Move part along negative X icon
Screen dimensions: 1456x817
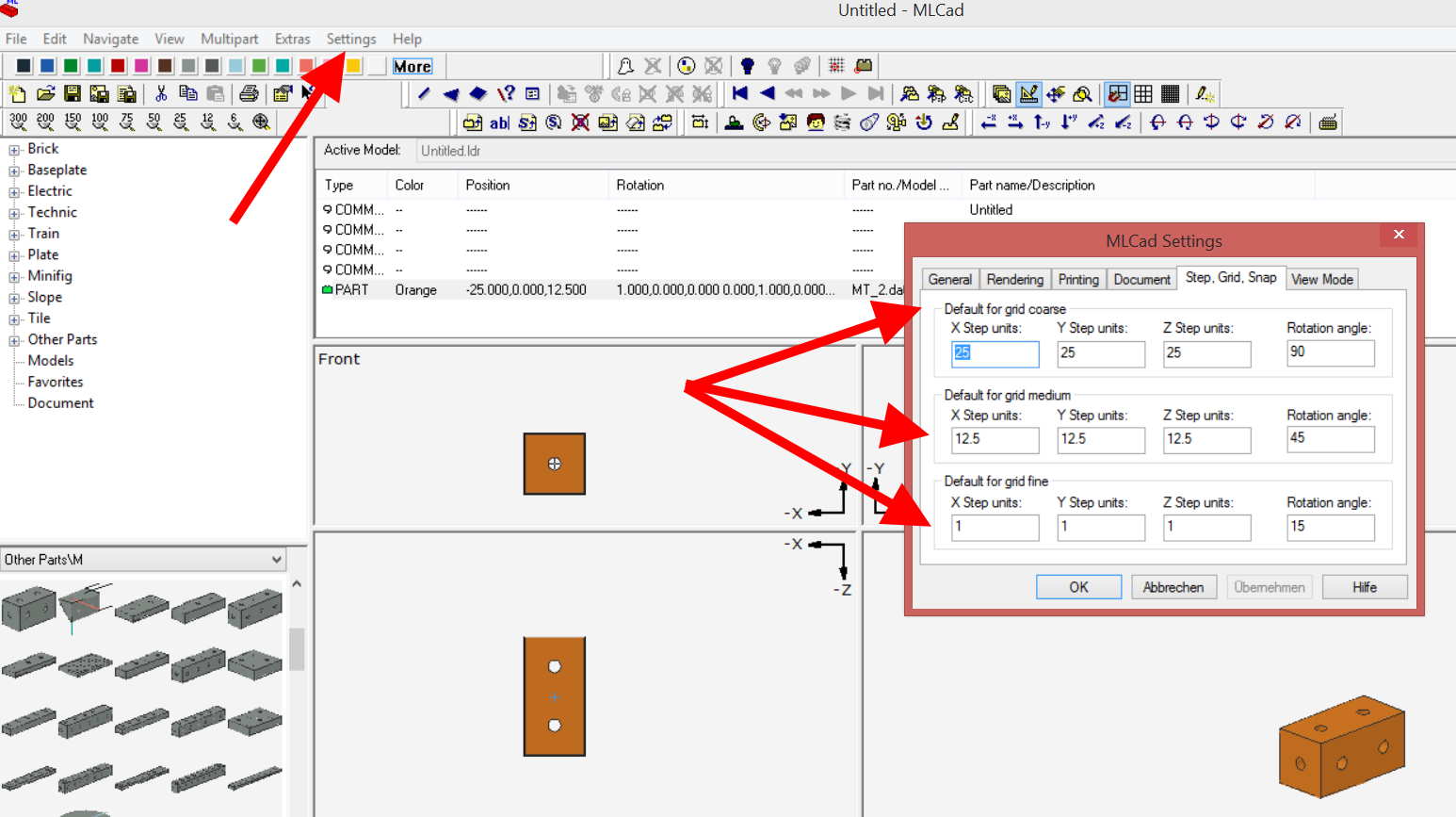click(988, 123)
